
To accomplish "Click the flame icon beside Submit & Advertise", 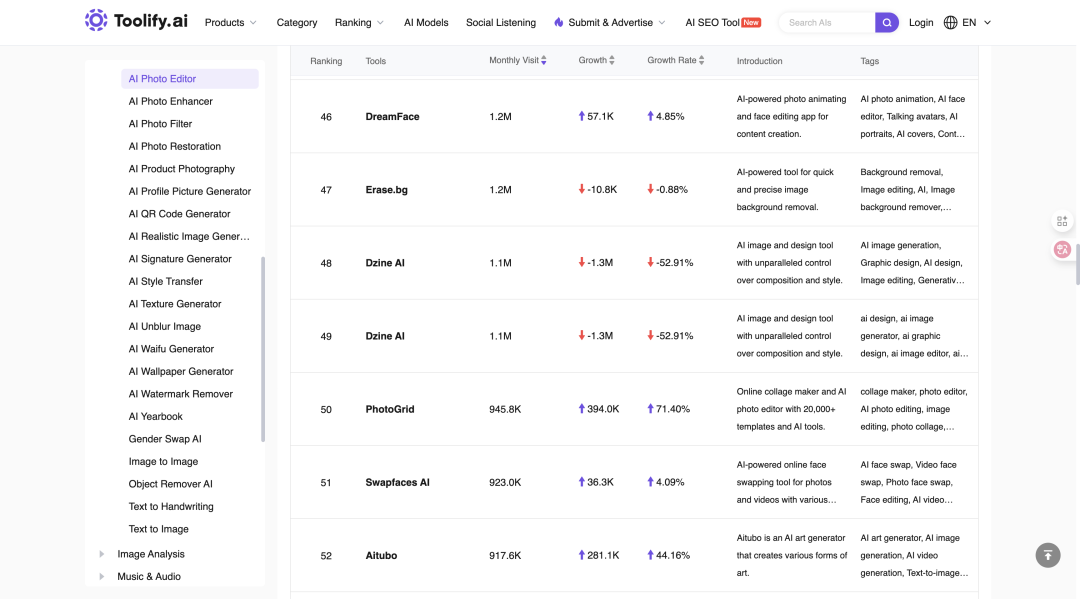I will pos(559,23).
